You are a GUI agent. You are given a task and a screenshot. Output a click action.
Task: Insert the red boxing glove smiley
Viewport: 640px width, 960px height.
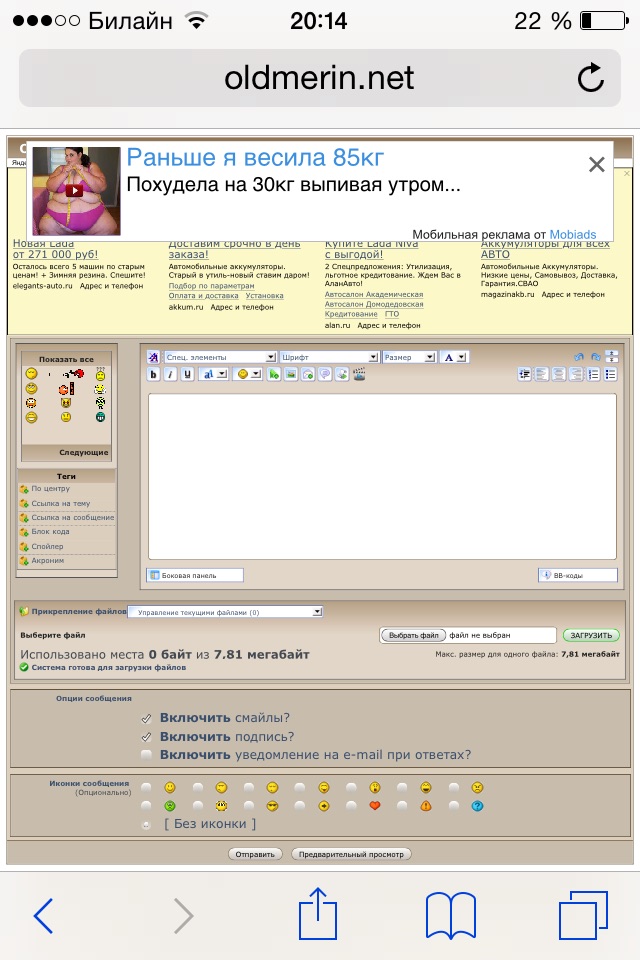click(x=73, y=373)
